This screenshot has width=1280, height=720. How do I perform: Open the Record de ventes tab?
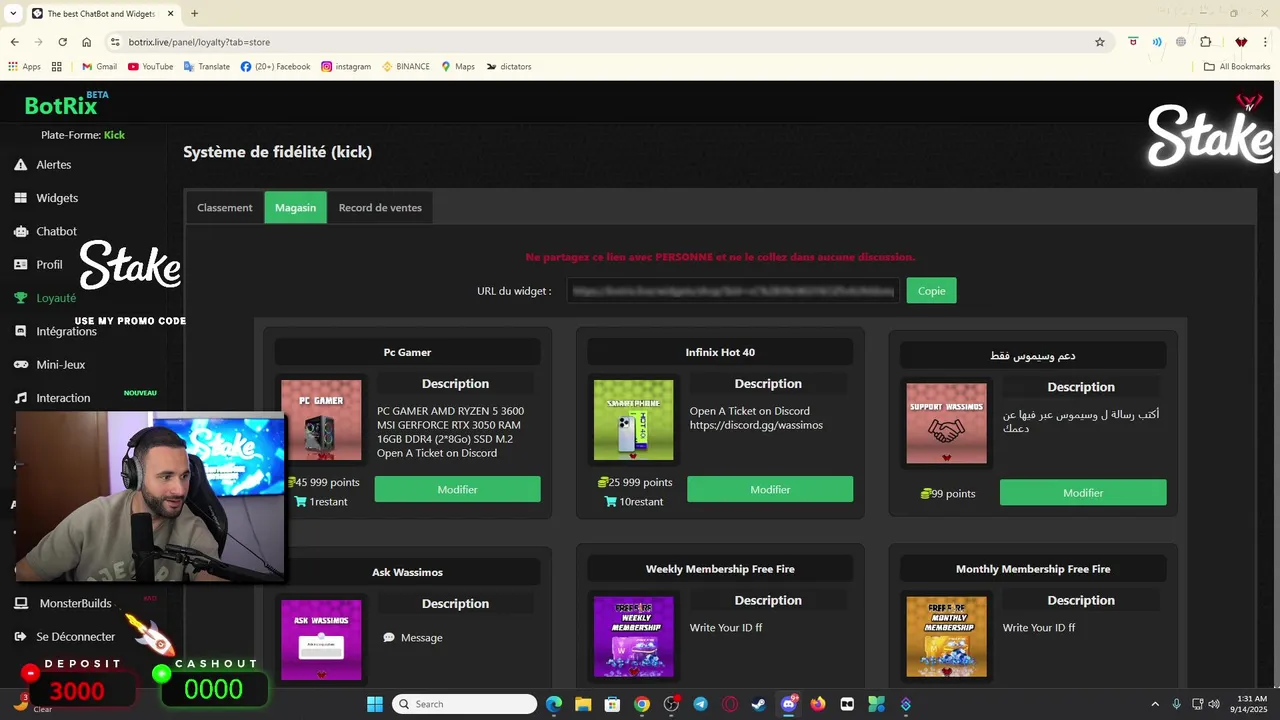380,208
